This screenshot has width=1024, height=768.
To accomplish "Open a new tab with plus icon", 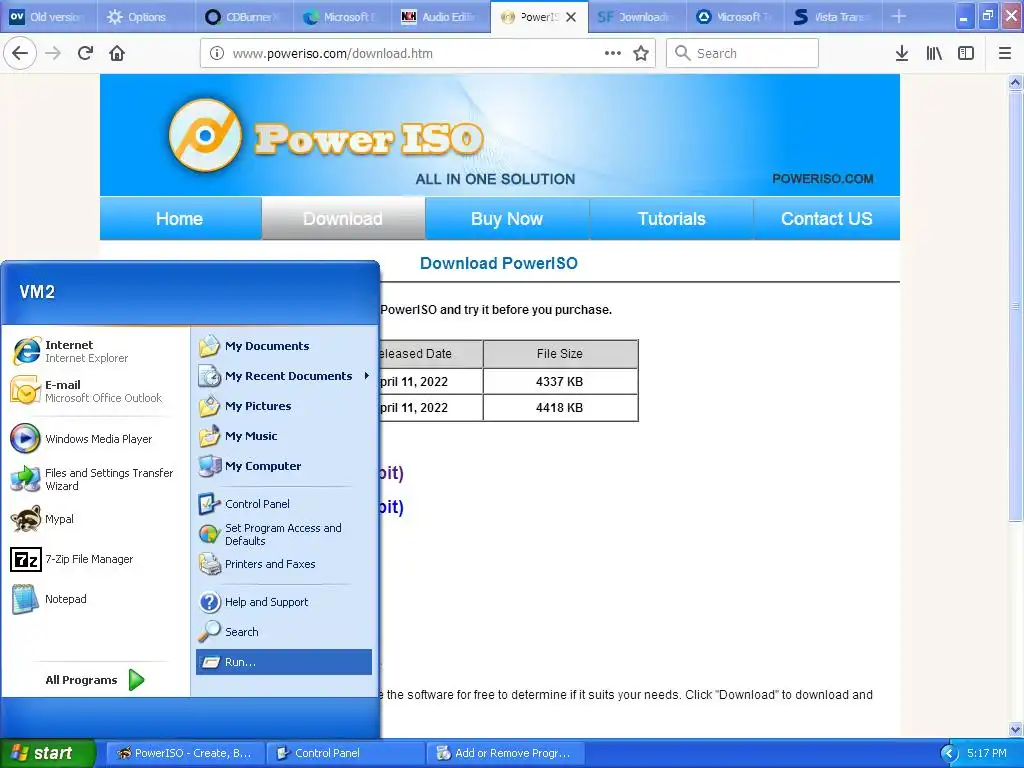I will point(899,16).
